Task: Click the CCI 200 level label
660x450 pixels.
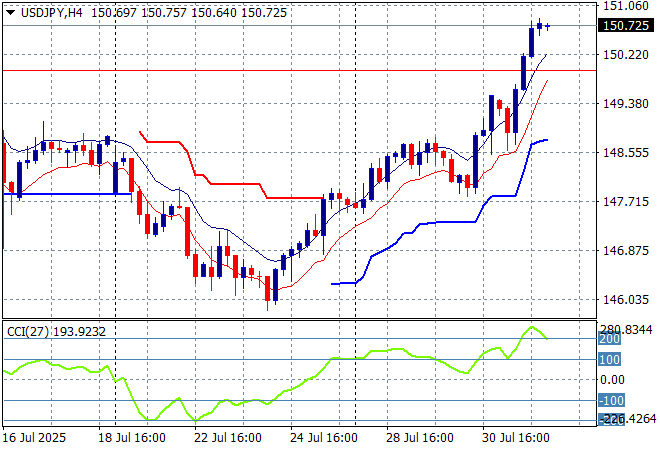Action: (609, 340)
